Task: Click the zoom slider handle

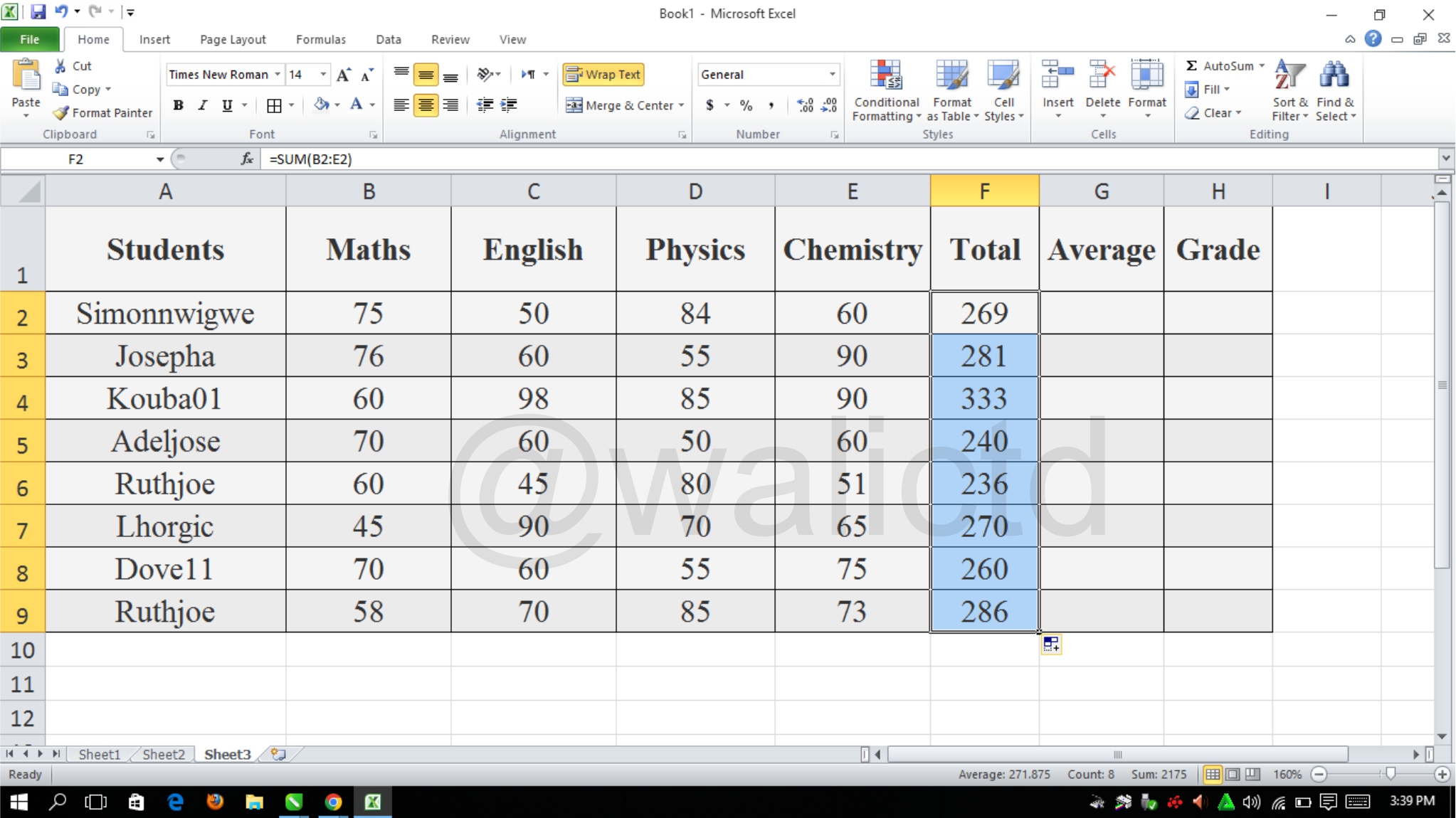Action: pyautogui.click(x=1390, y=774)
